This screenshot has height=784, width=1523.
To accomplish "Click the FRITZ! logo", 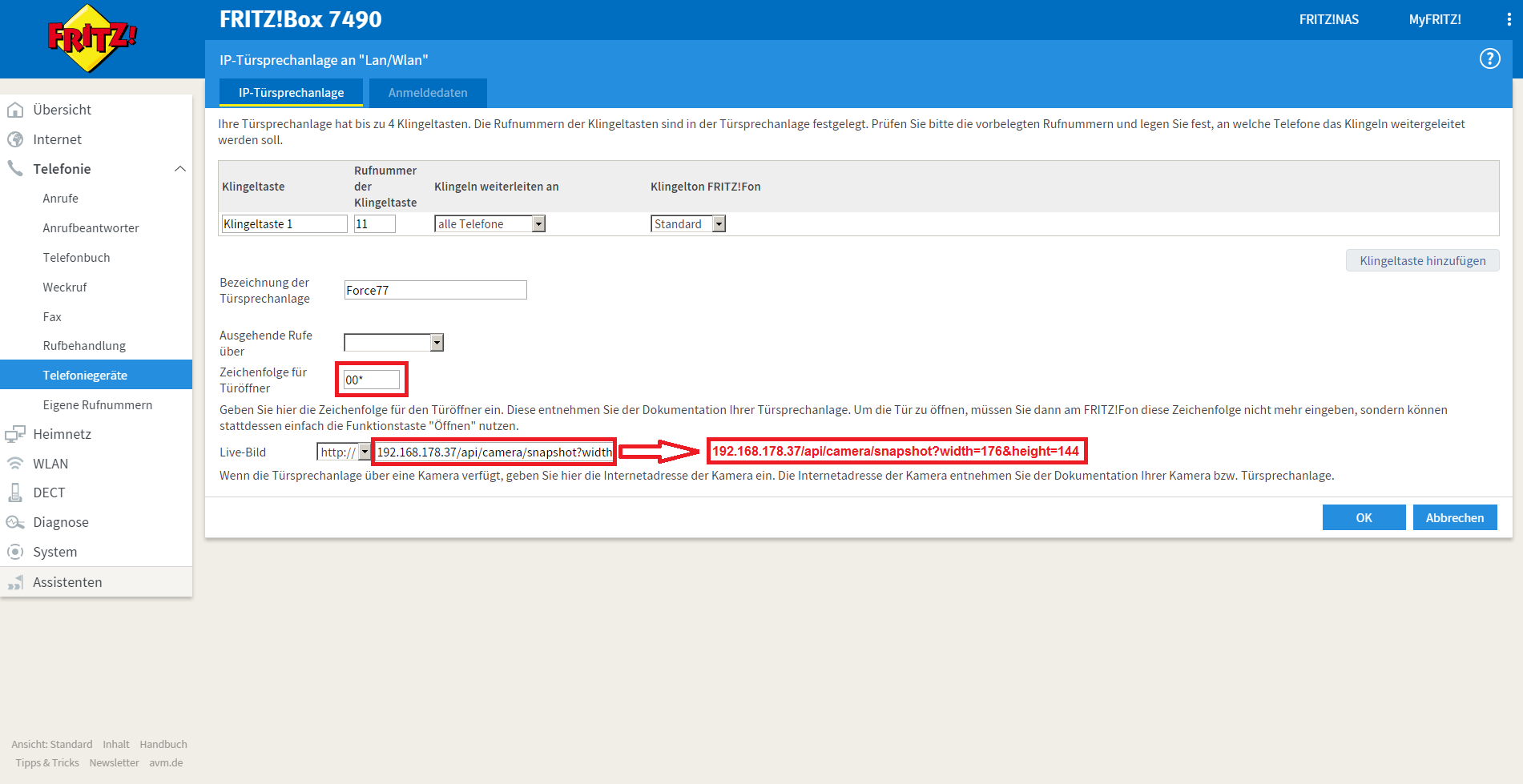I will [x=92, y=38].
